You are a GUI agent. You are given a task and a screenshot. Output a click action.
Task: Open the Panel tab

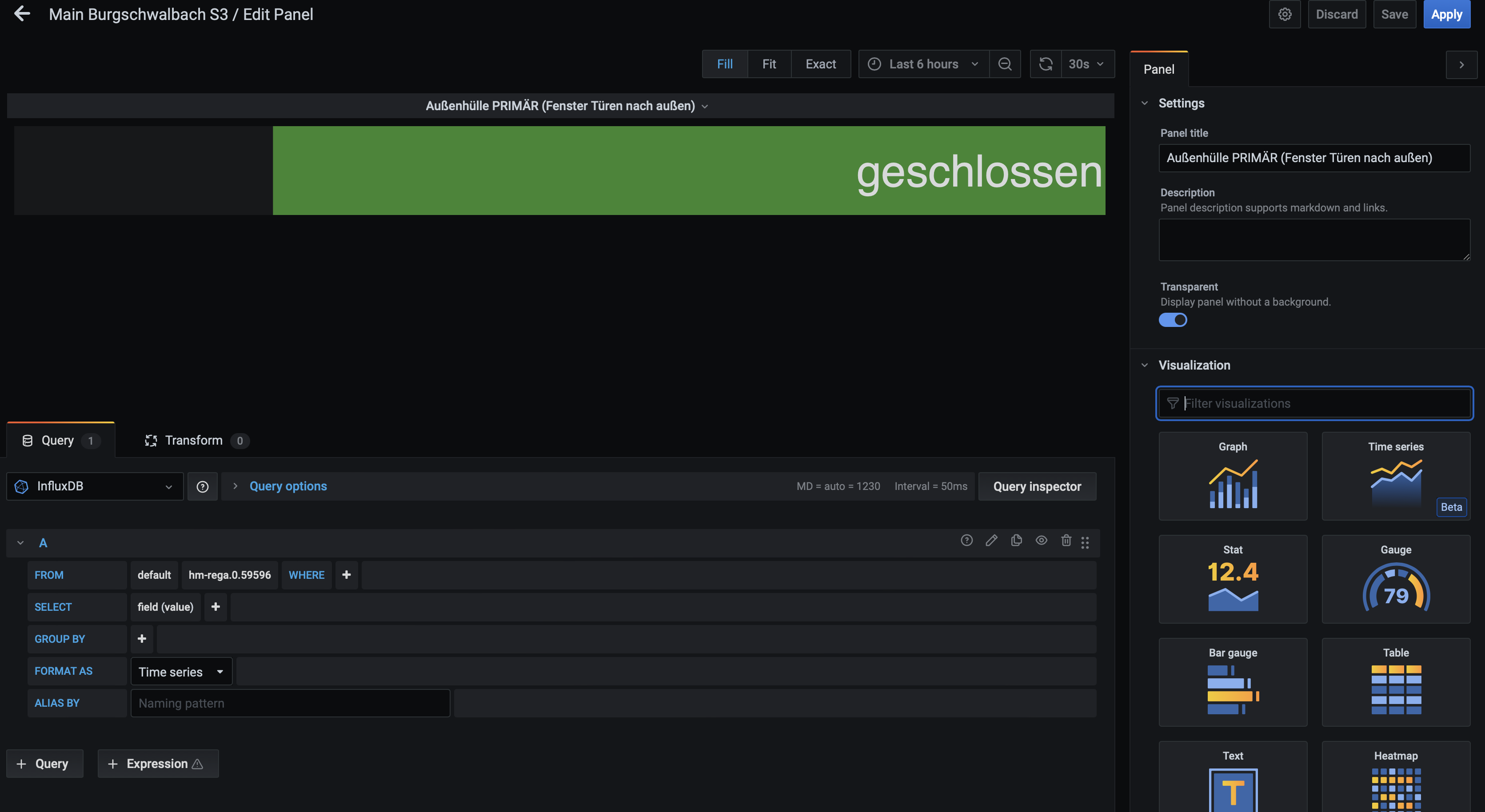click(1159, 69)
